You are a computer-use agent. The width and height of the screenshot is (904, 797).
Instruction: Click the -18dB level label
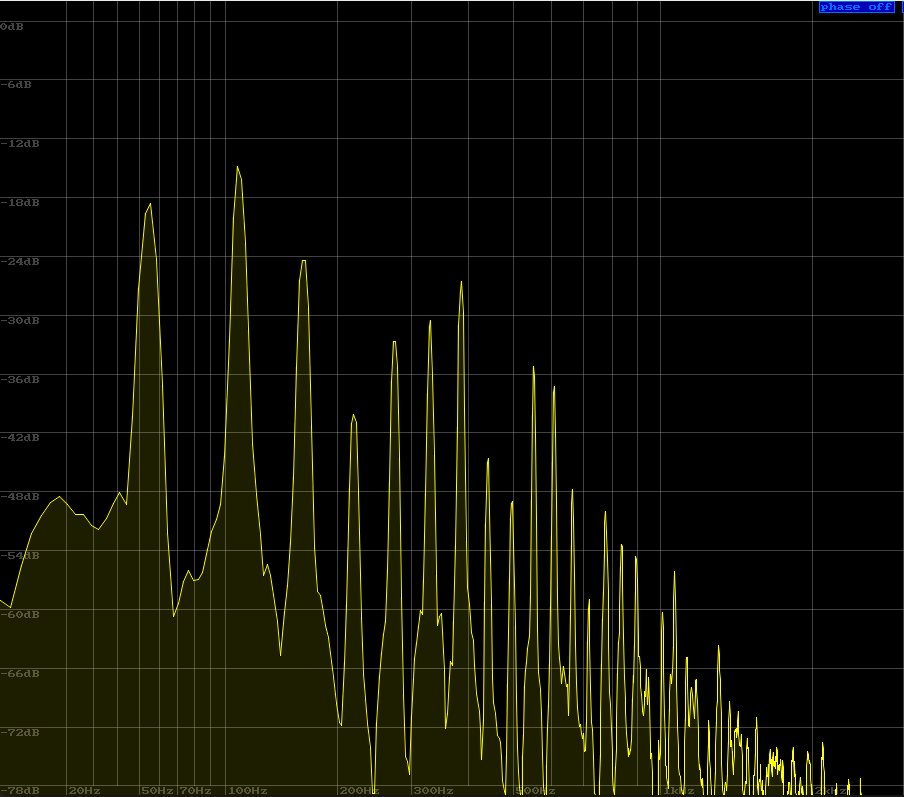coord(20,203)
